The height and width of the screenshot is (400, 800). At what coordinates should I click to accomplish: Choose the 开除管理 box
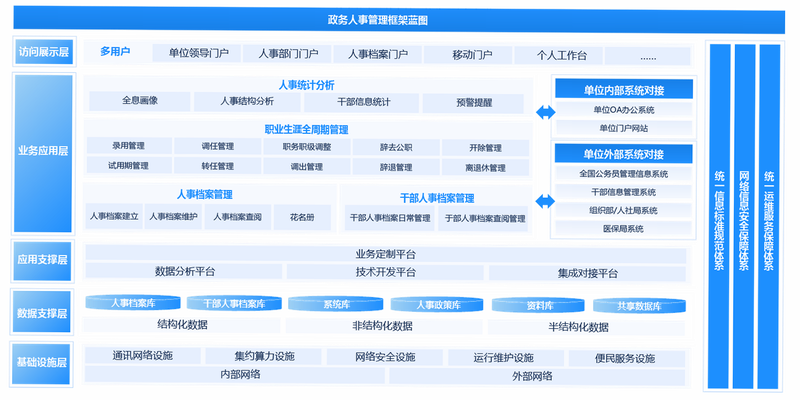coord(486,148)
